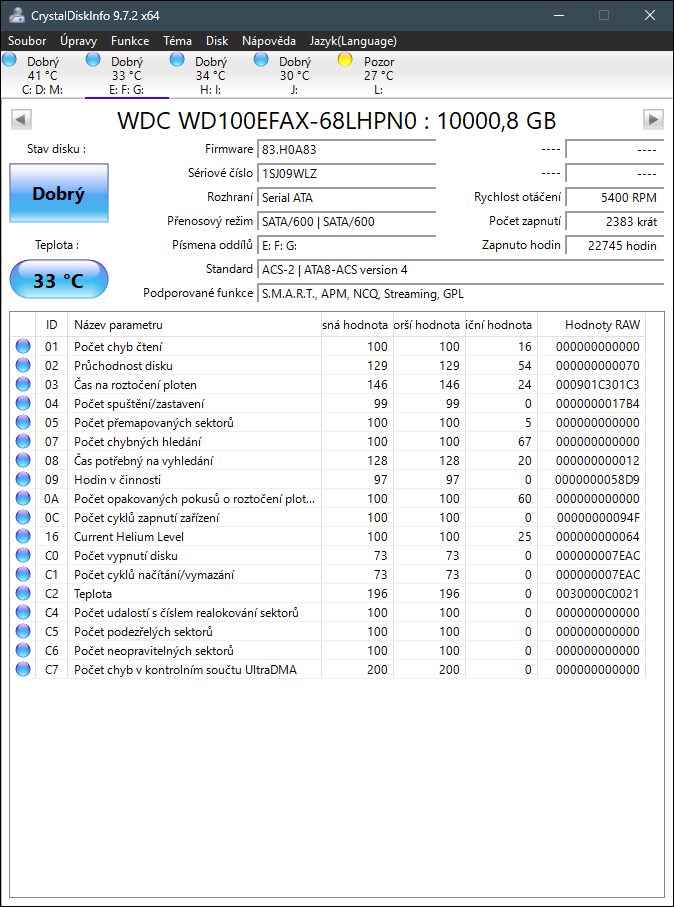Click RAW value 00000000094F

coord(598,518)
